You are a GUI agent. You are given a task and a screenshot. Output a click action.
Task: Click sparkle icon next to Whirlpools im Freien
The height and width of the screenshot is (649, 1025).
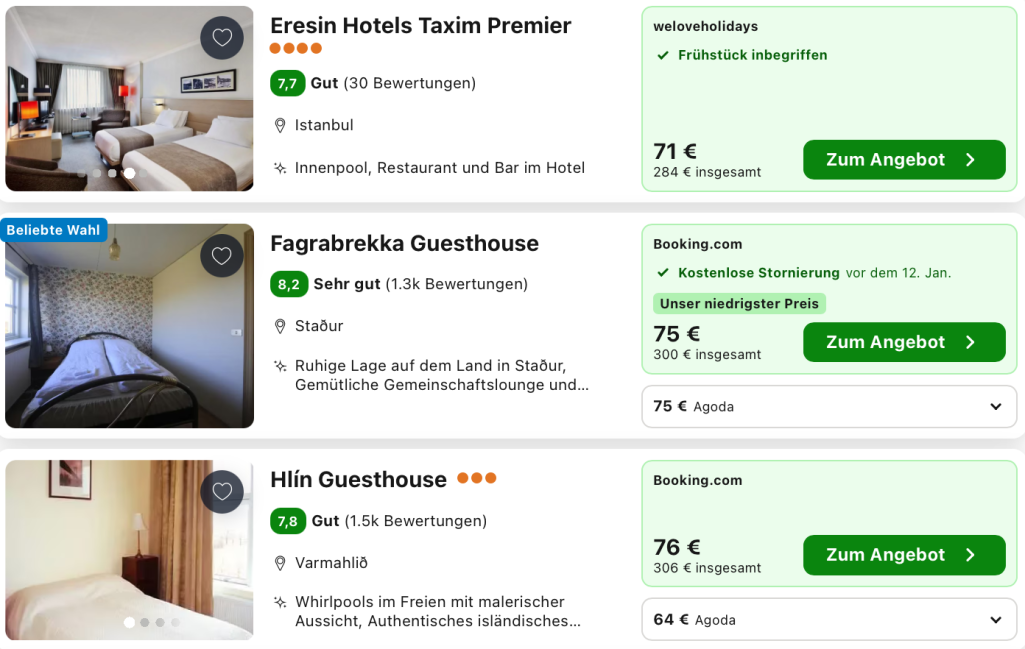pos(280,602)
